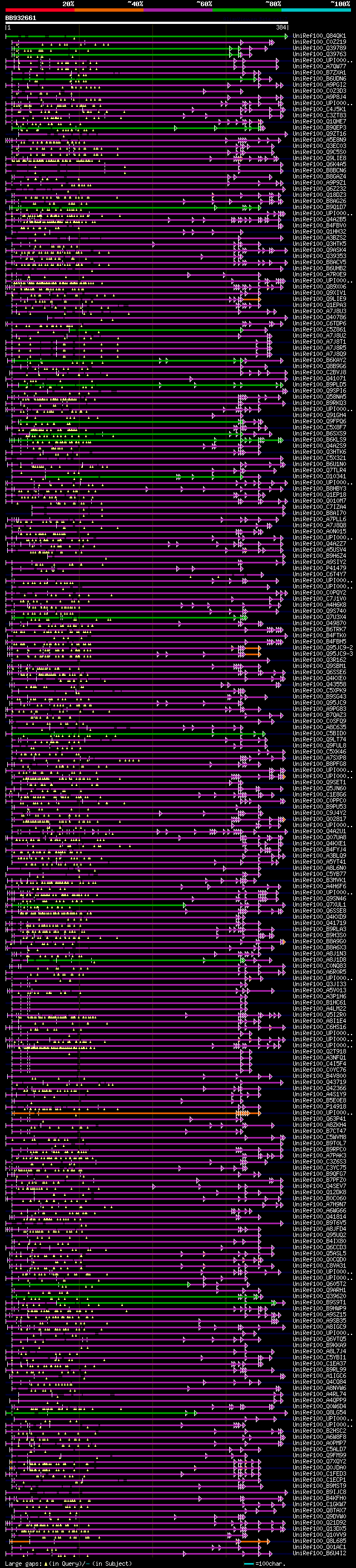Select the UniRef100_A5E8N9 label
Screen dimensions: 356x1568
tap(319, 140)
